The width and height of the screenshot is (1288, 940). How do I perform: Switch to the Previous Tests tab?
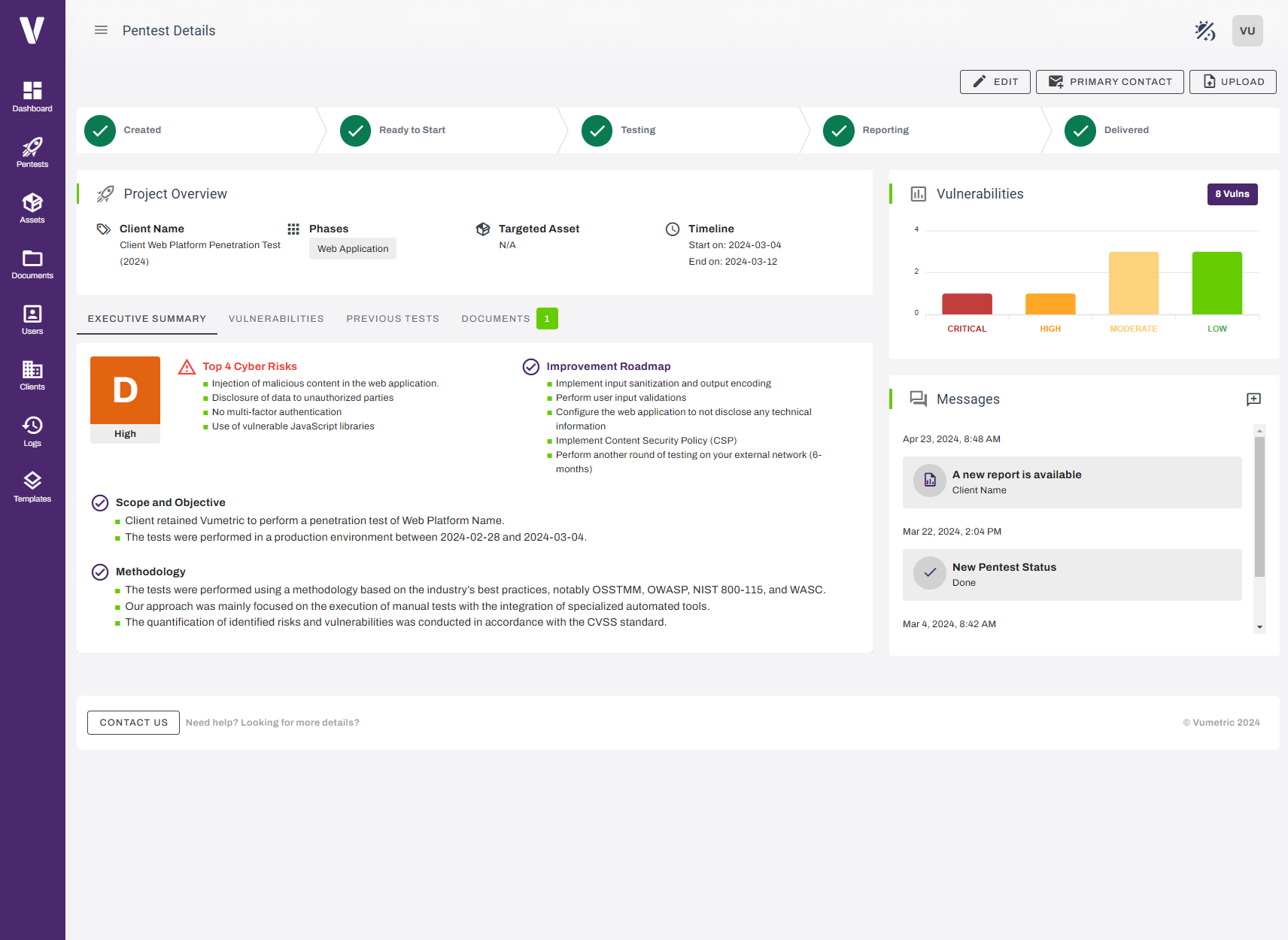tap(392, 319)
